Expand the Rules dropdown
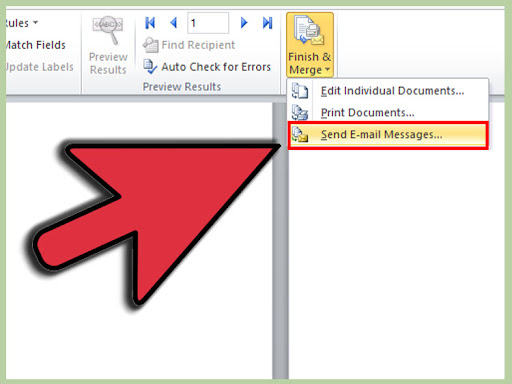This screenshot has width=512, height=384. [21, 23]
